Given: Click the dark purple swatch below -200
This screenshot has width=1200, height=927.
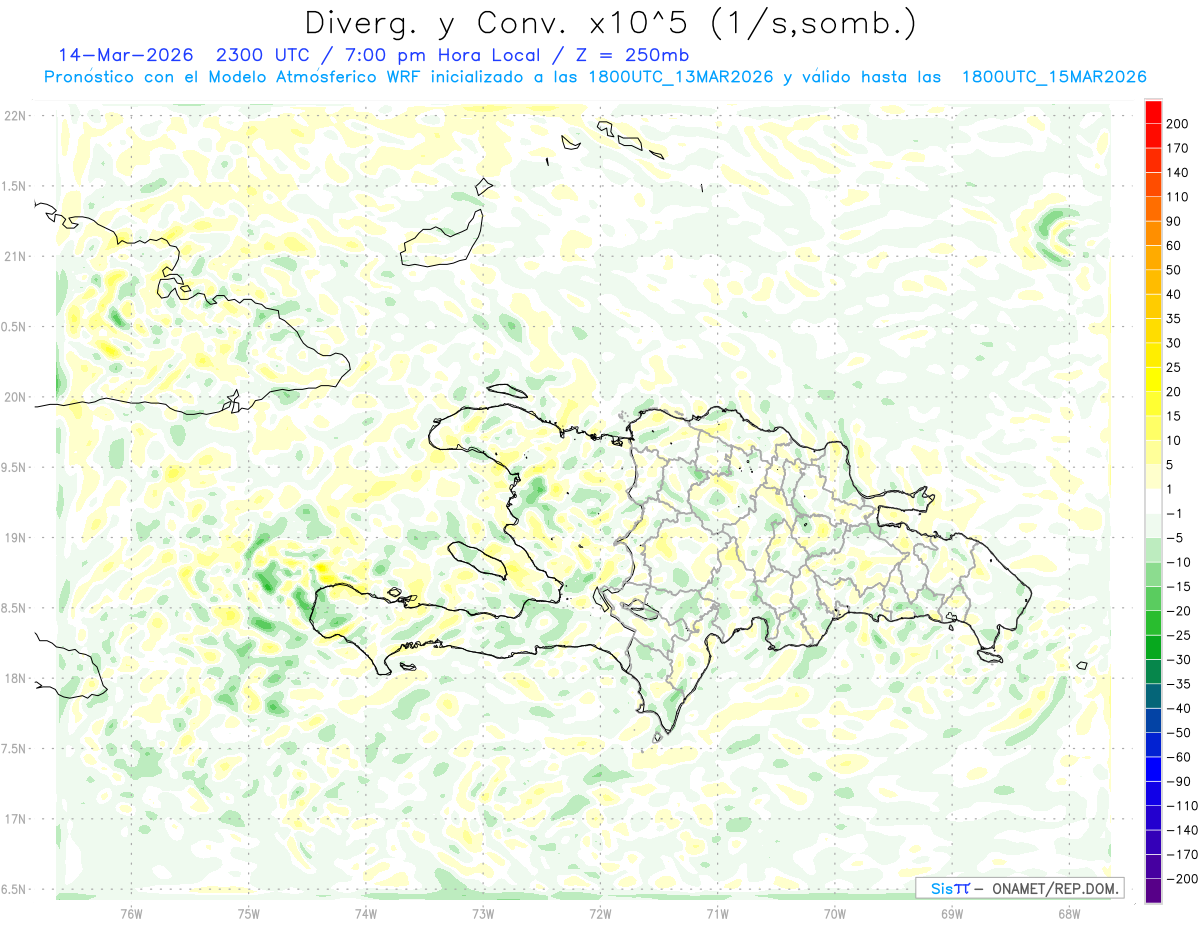Looking at the screenshot, I should click(x=1154, y=891).
